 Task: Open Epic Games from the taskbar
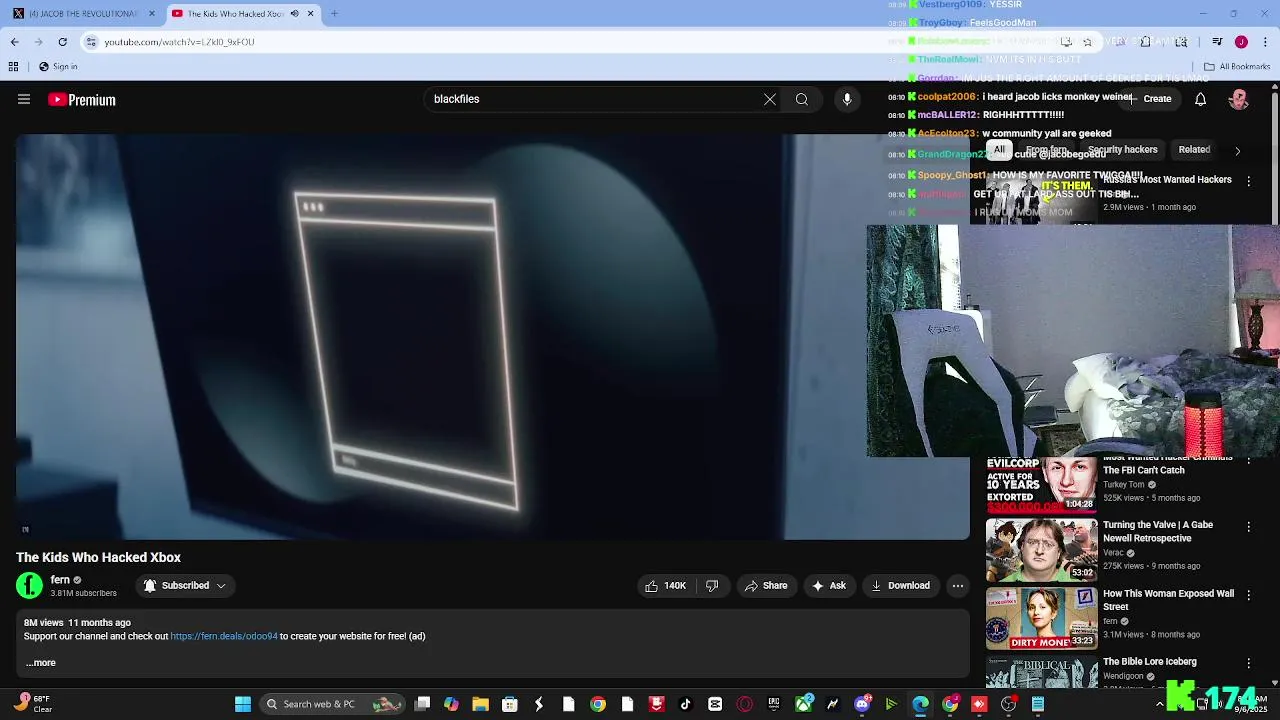click(x=773, y=704)
